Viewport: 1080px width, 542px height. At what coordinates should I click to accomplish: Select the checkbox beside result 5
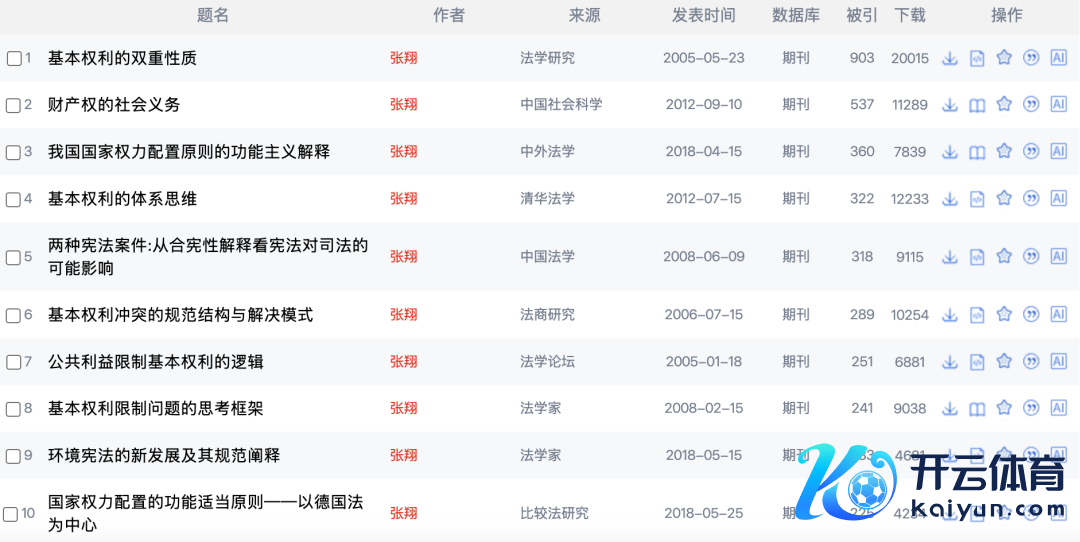tap(14, 257)
